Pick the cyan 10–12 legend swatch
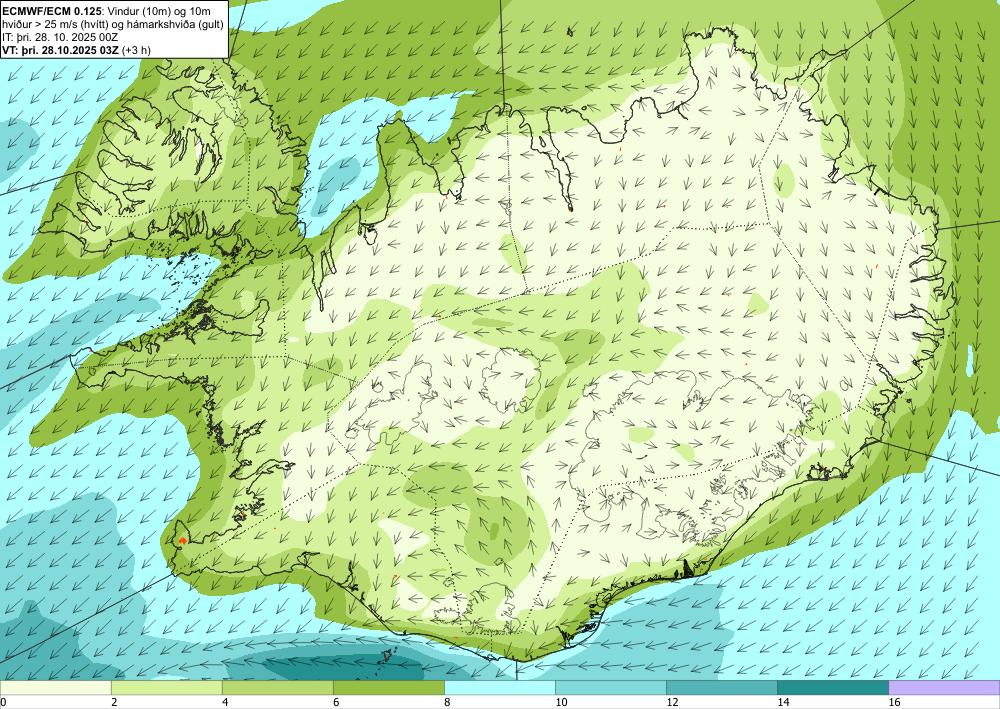Viewport: 1000px width, 709px height. 611,687
